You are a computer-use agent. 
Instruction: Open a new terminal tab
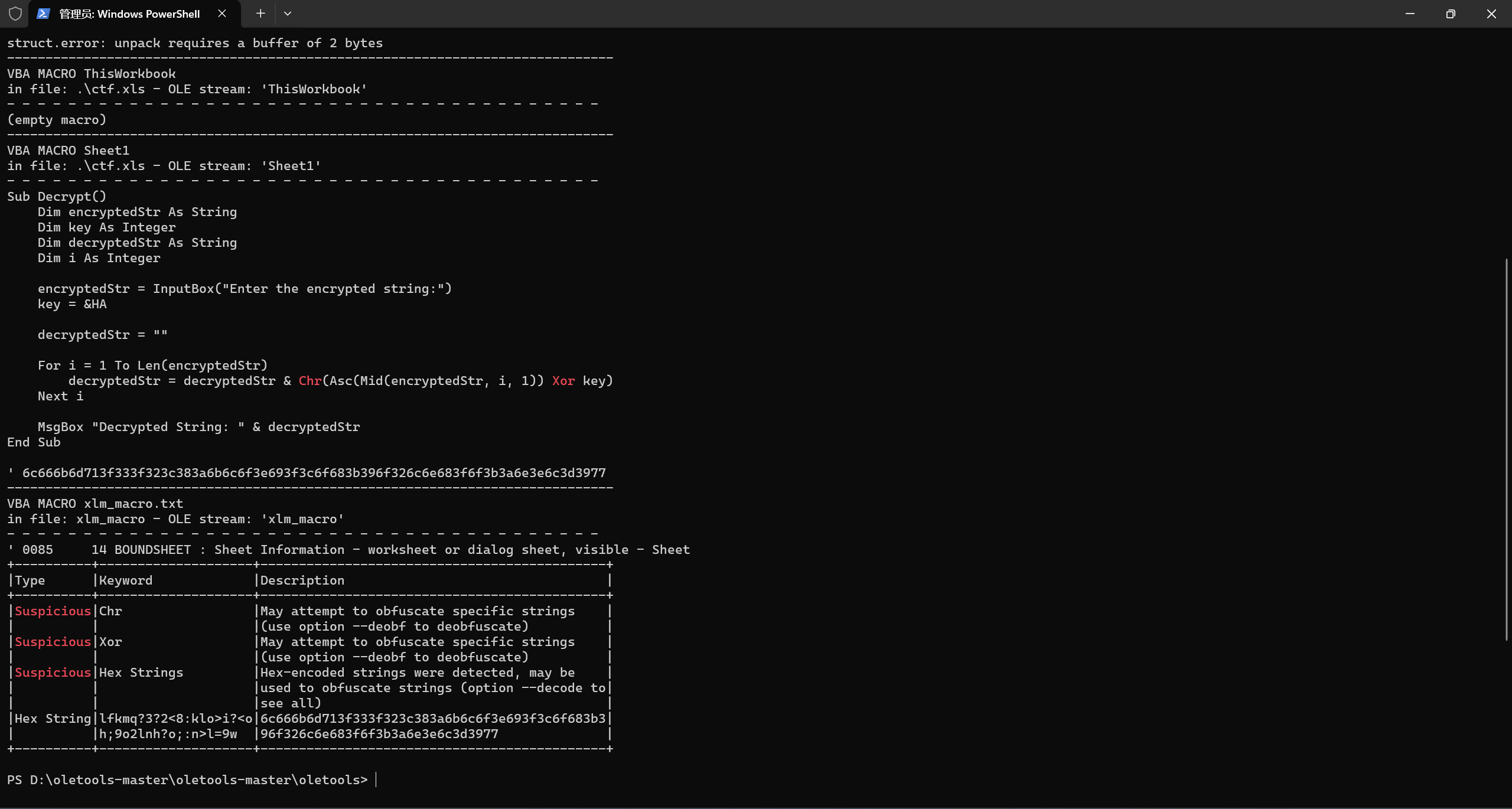click(260, 14)
